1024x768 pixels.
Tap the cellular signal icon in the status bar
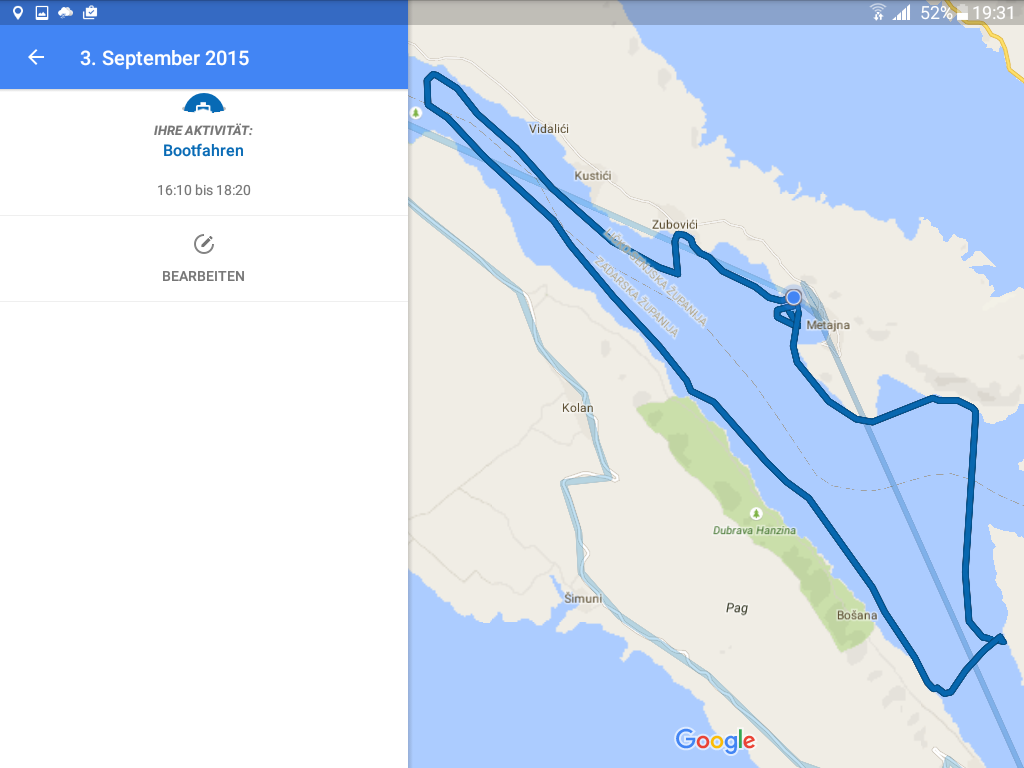903,13
